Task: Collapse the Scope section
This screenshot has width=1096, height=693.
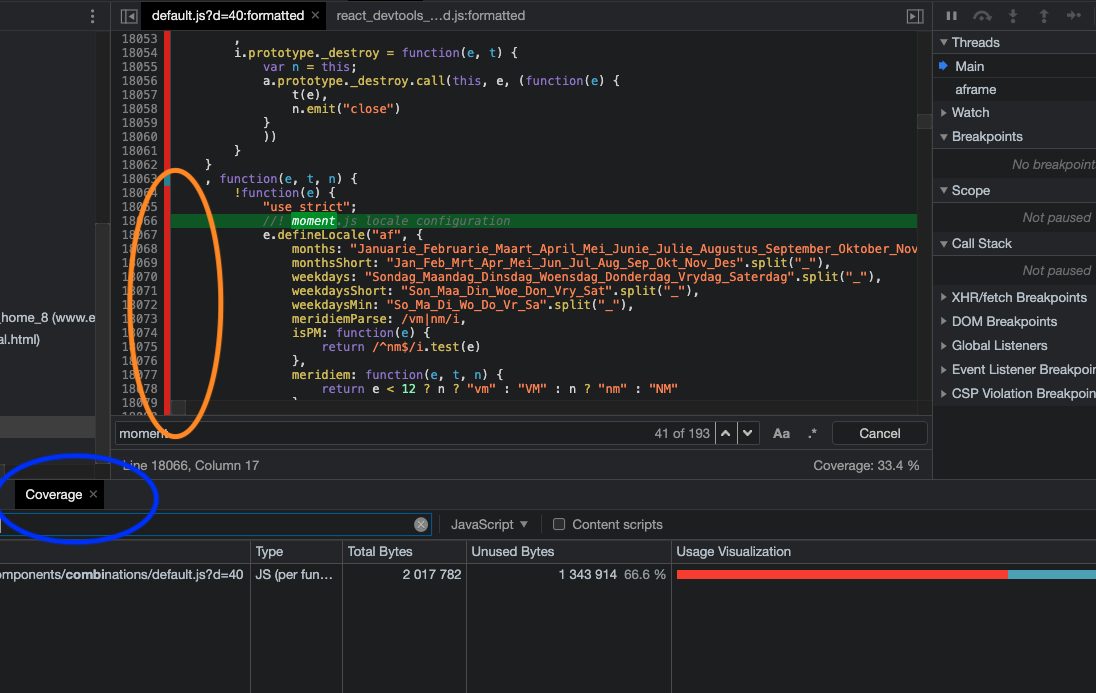Action: pos(944,190)
